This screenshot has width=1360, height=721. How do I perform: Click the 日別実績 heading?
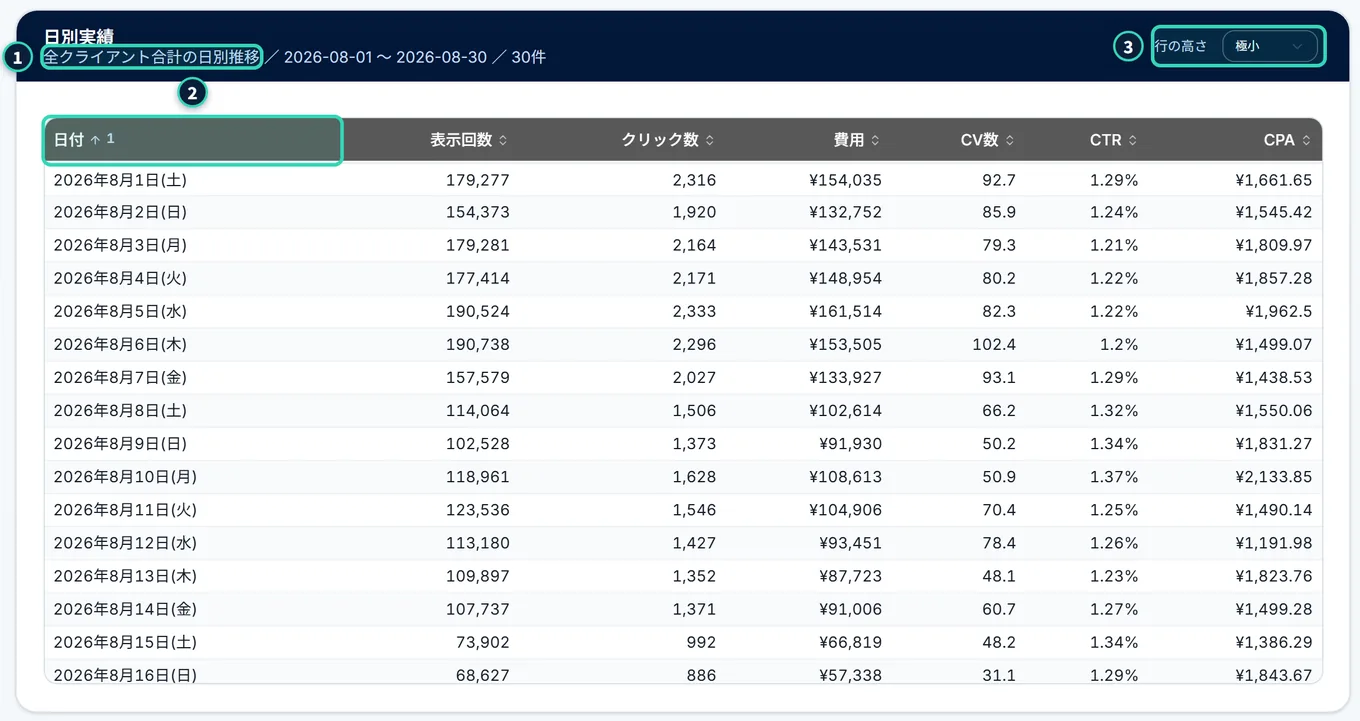(x=79, y=37)
